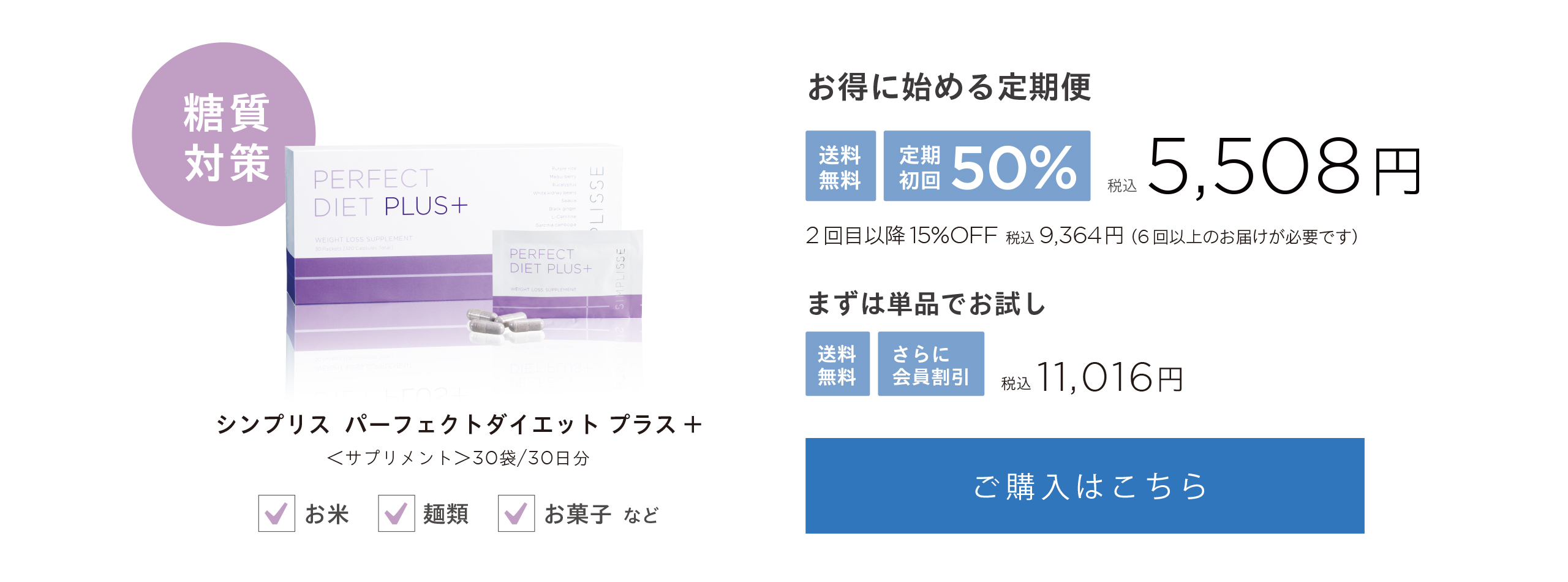Click the purple 糖質対策 circle badge
This screenshot has height=582, width=1568.
point(224,134)
